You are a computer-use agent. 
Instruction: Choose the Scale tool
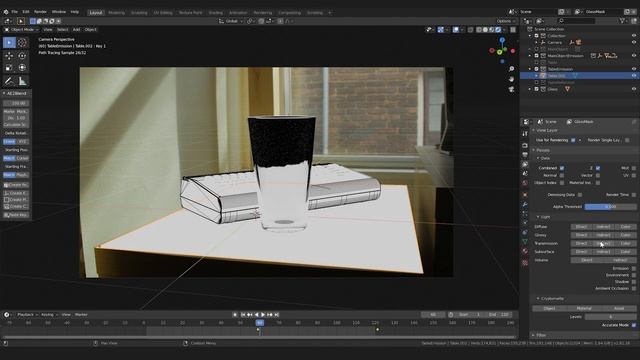pyautogui.click(x=9, y=68)
